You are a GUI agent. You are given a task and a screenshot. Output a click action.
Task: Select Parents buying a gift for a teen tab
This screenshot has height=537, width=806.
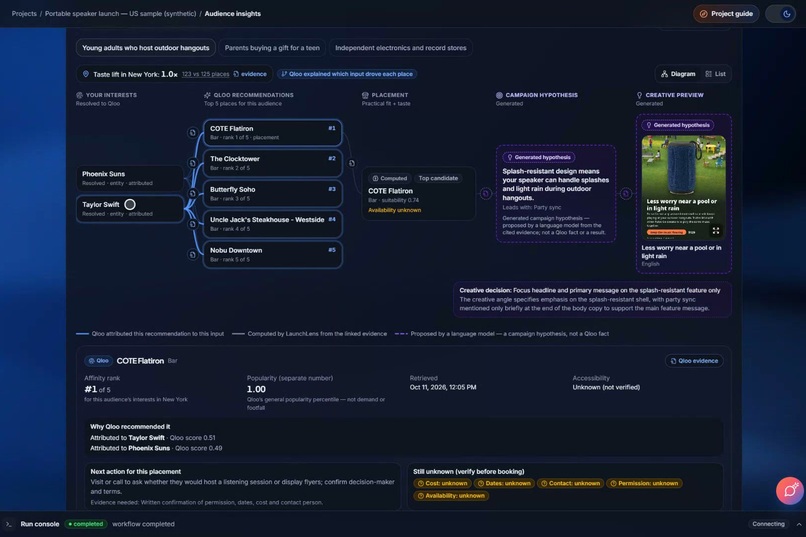click(272, 48)
